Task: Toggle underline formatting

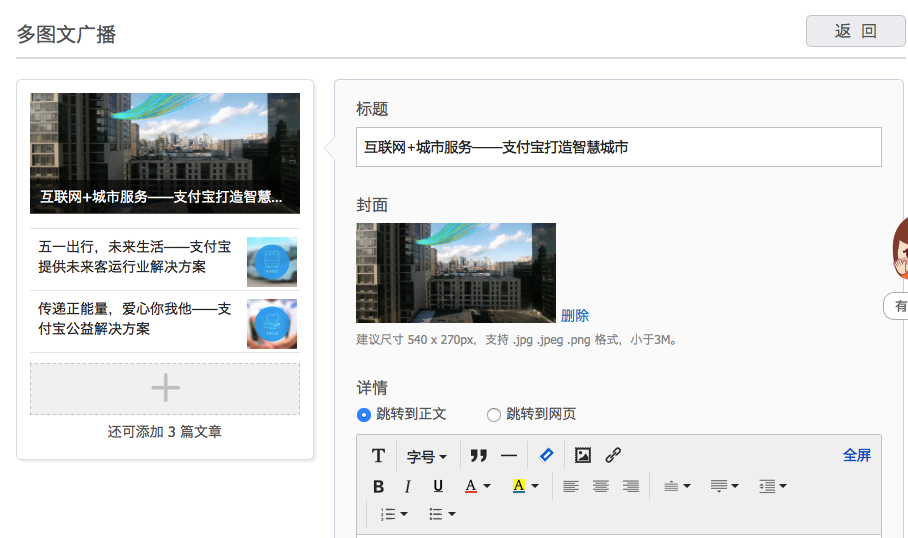Action: point(438,486)
